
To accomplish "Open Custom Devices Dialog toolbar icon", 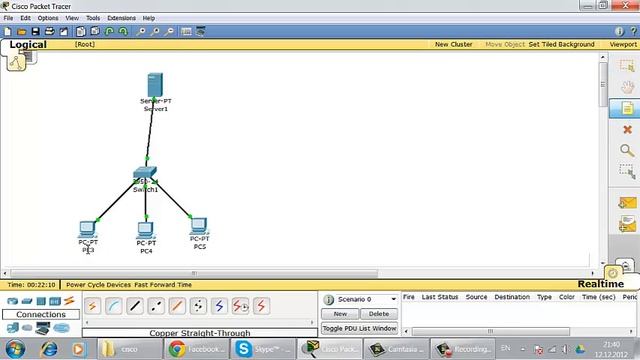I will click(x=200, y=31).
